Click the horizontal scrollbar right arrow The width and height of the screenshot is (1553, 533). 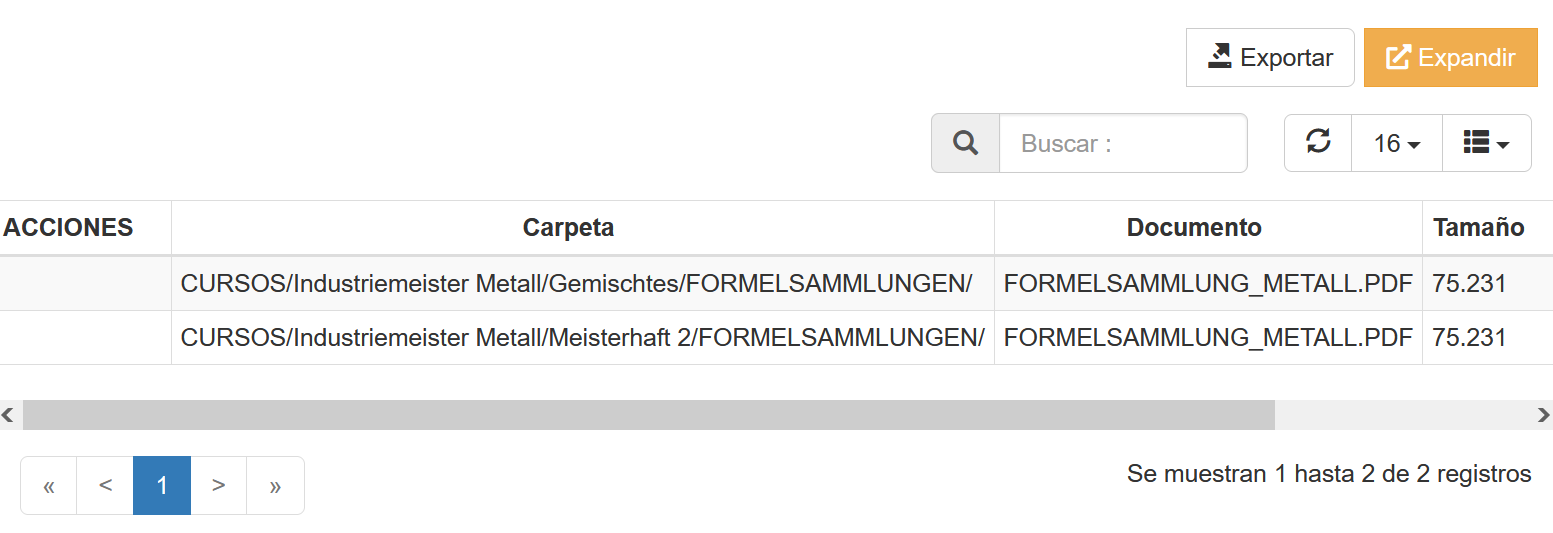tap(1544, 415)
